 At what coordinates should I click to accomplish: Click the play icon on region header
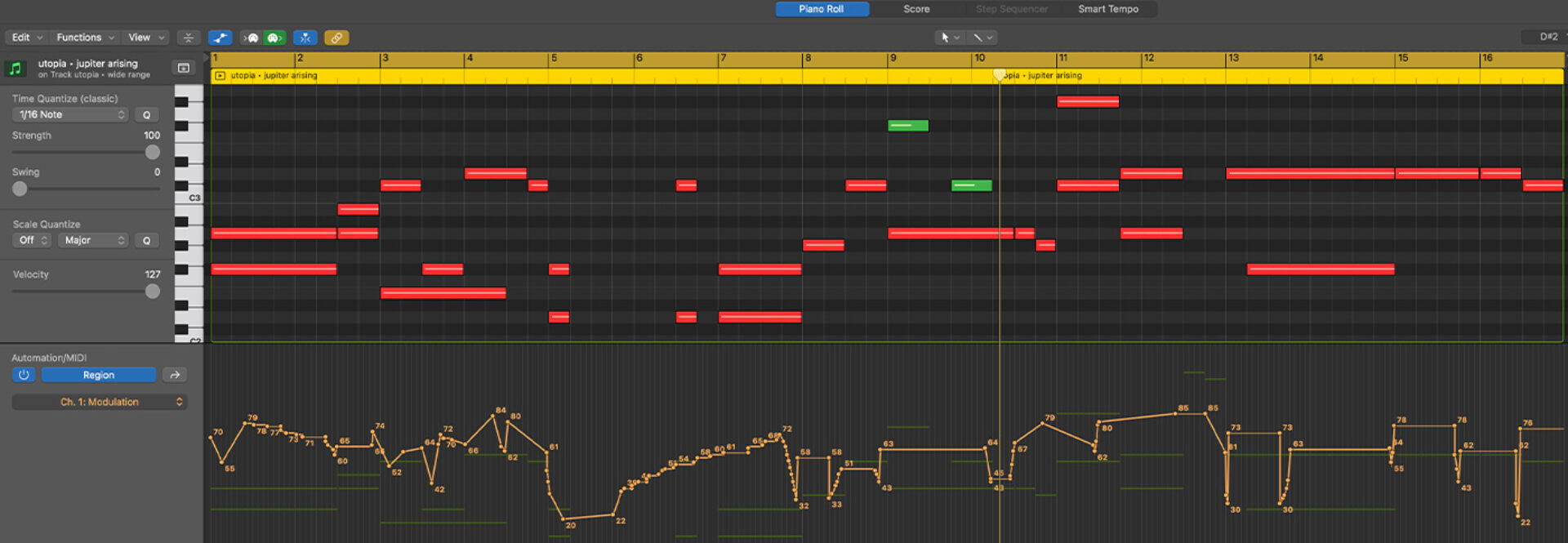tap(220, 75)
